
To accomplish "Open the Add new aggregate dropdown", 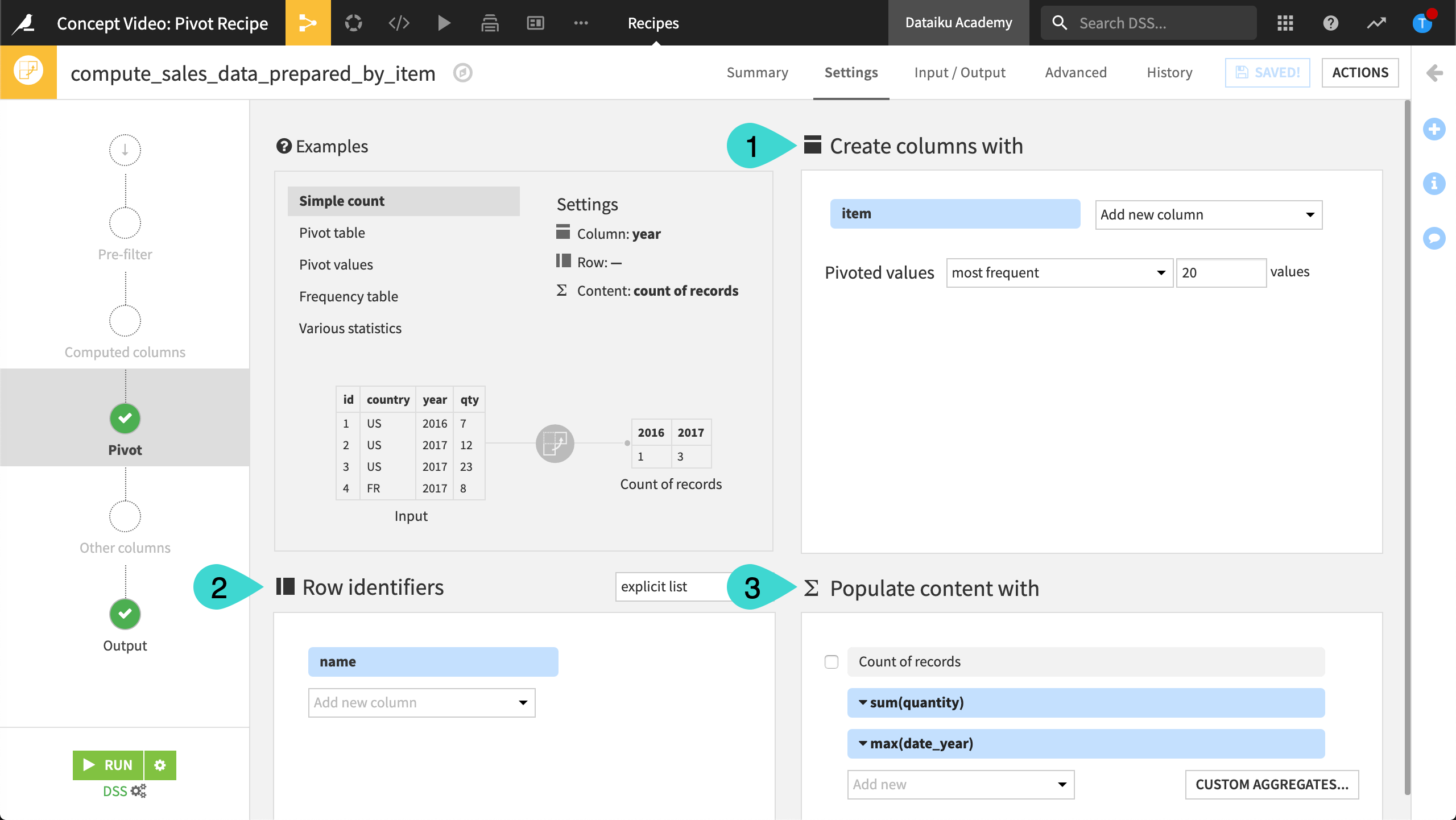I will [959, 783].
